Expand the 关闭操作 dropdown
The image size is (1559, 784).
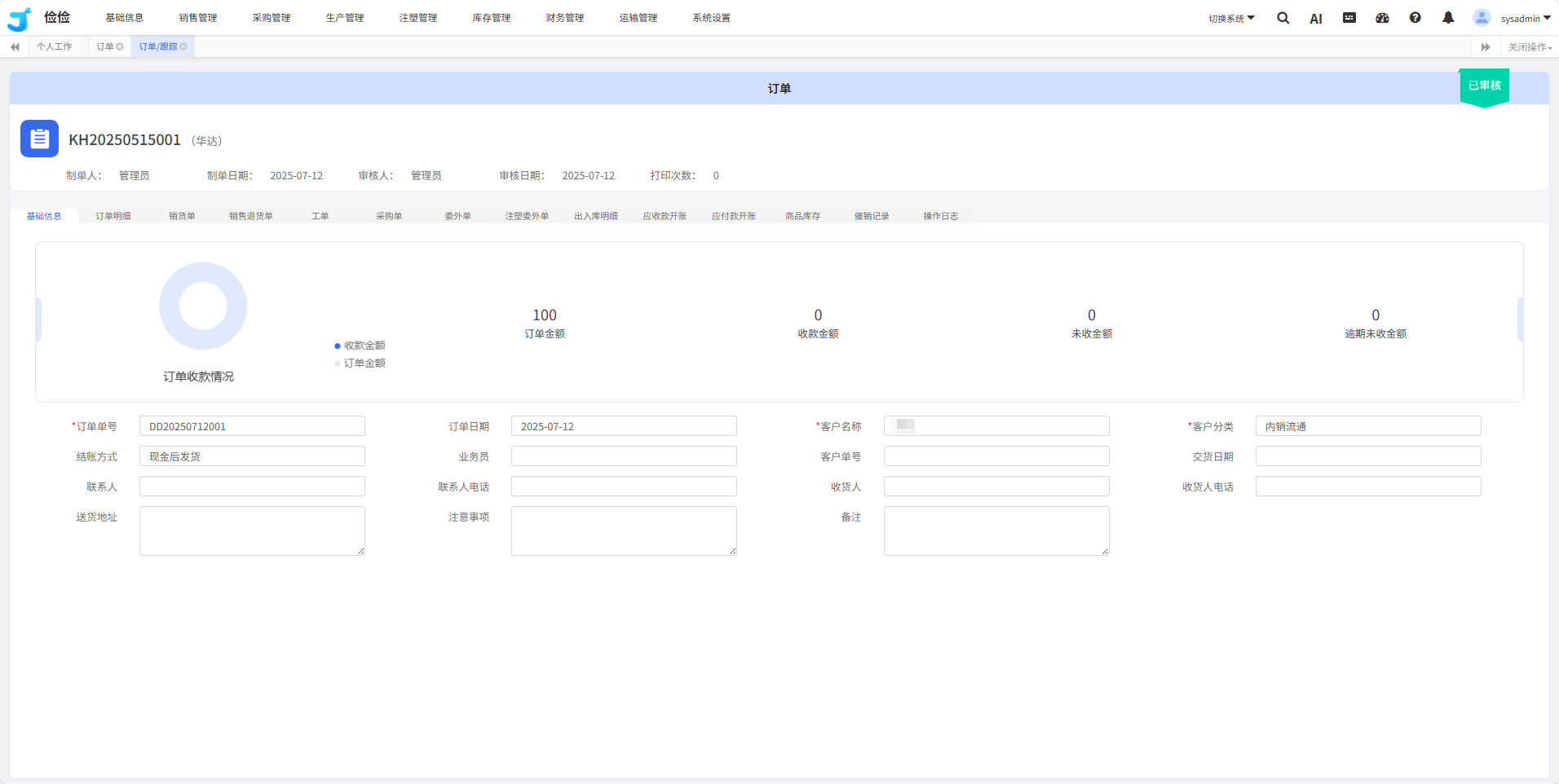point(1530,47)
